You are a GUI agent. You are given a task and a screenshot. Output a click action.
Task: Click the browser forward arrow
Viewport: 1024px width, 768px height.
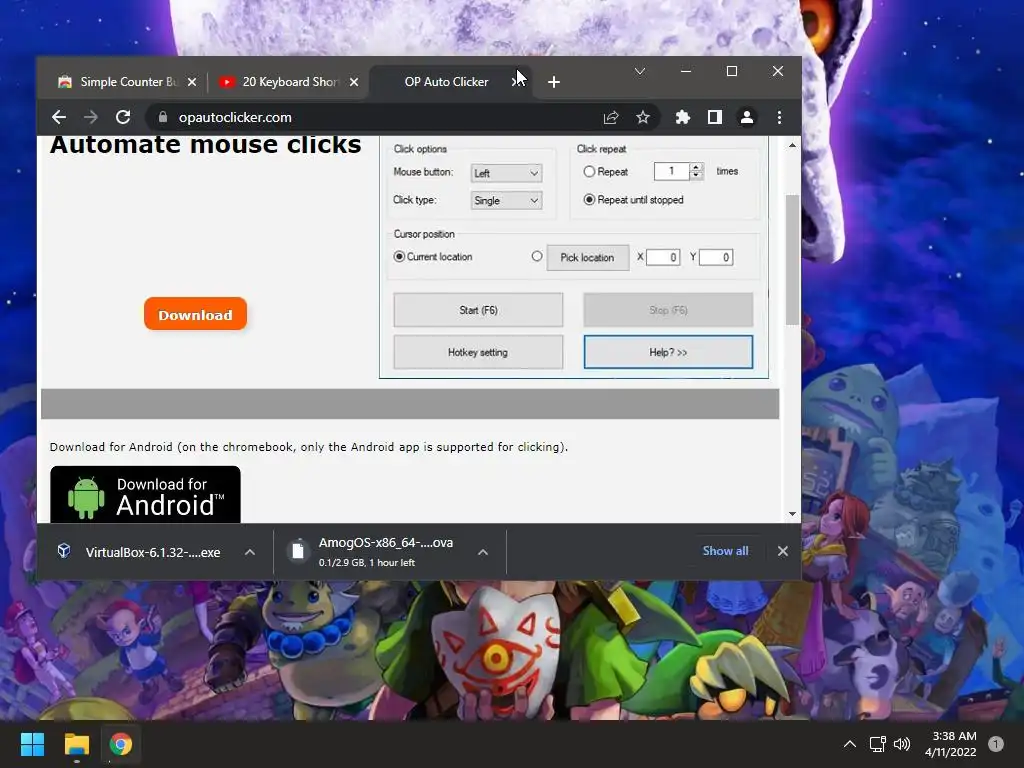click(91, 118)
